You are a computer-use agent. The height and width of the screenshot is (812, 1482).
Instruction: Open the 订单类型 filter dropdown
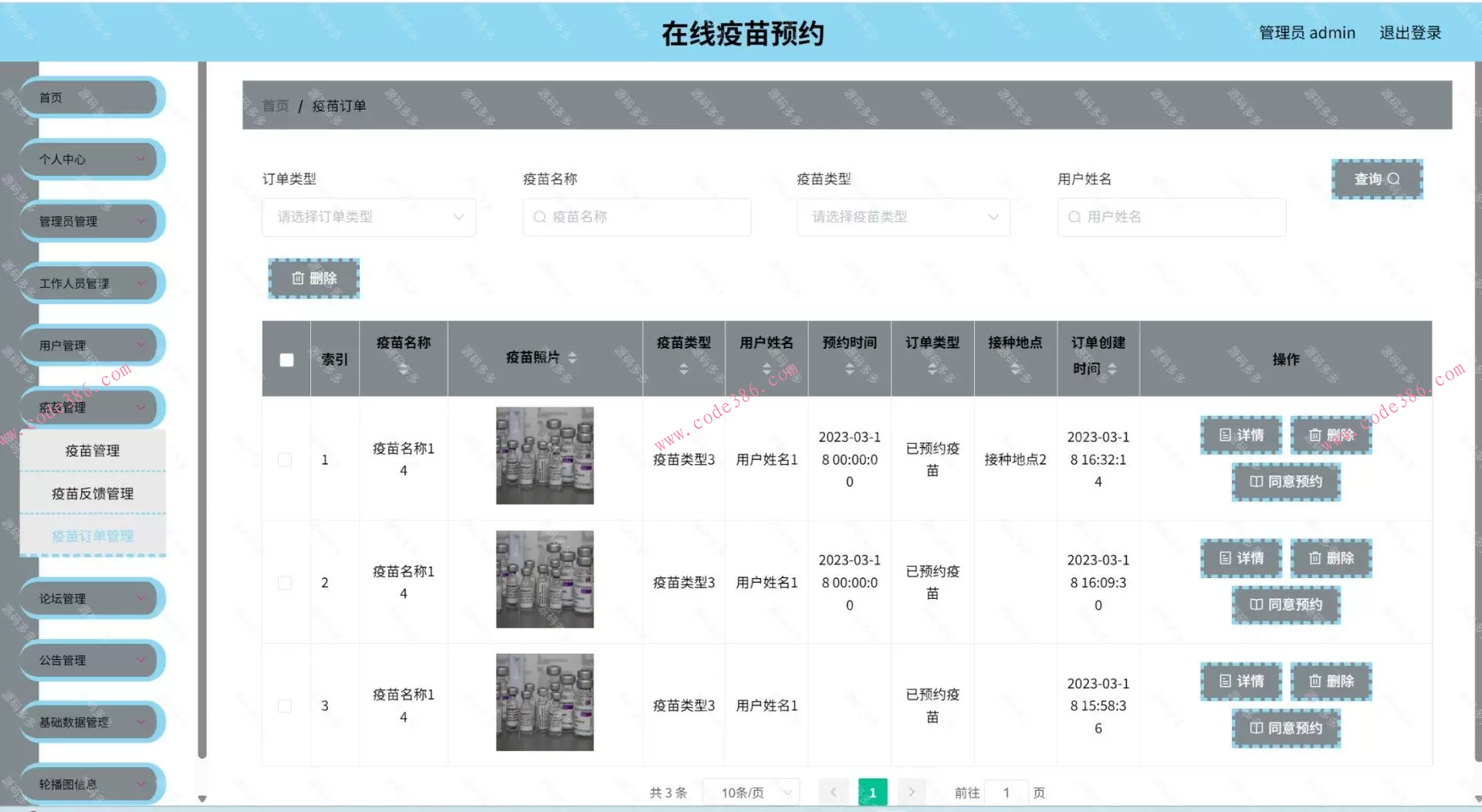click(369, 217)
